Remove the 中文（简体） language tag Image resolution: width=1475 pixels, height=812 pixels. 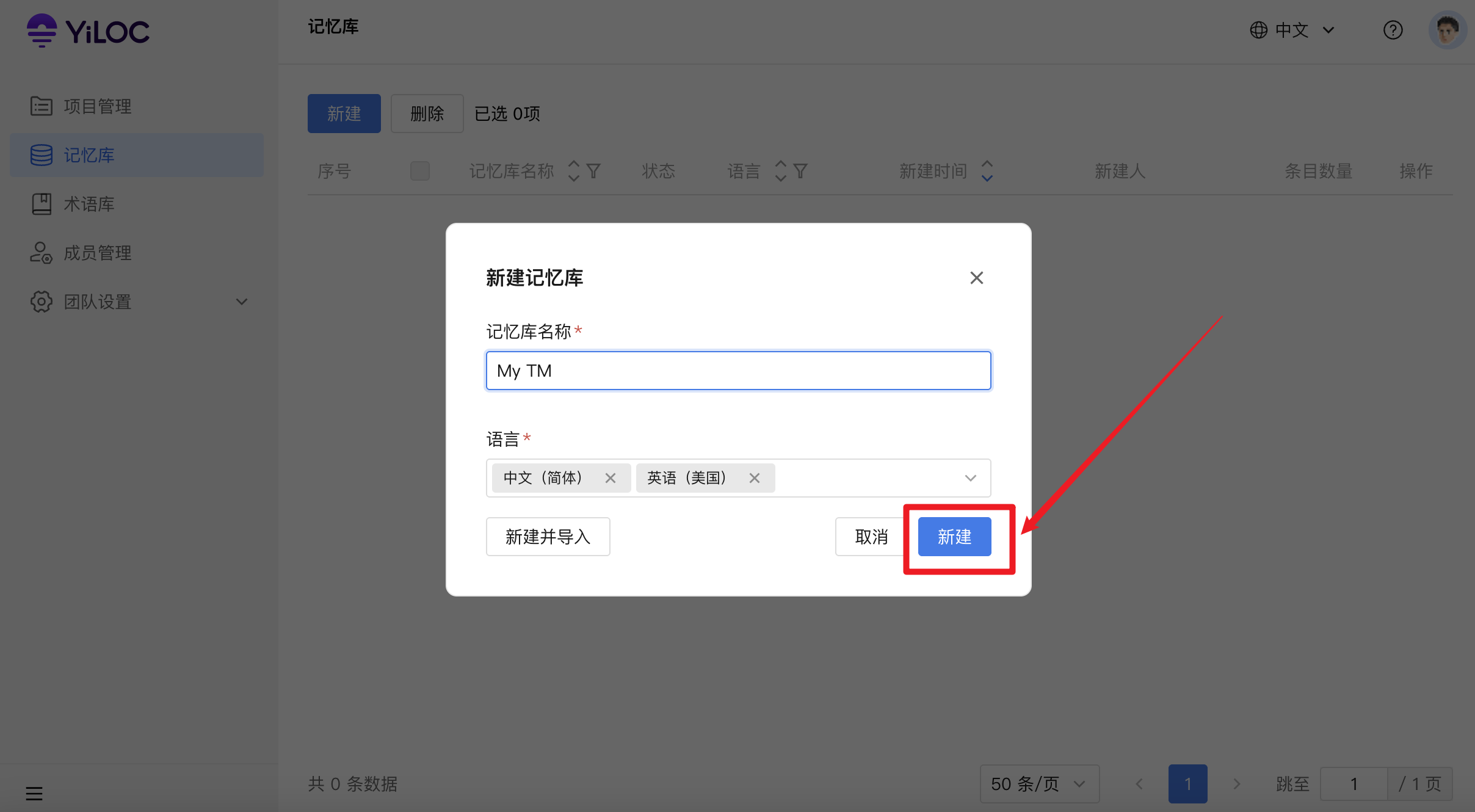point(611,478)
